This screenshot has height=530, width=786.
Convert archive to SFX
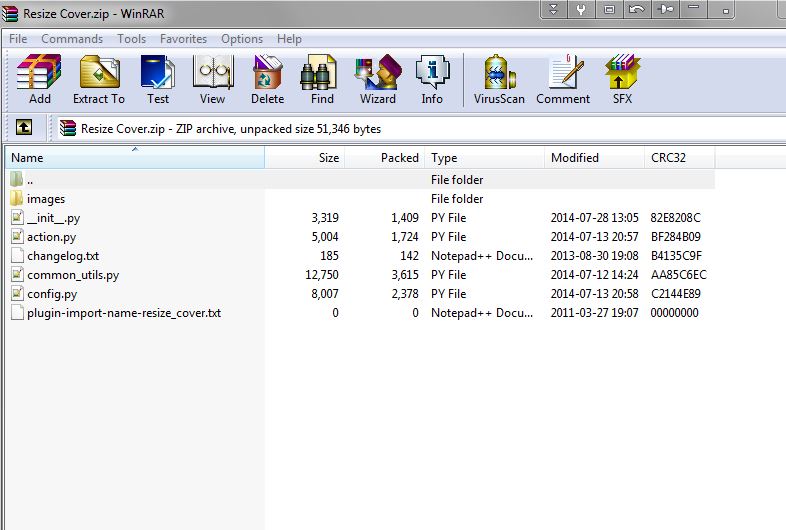pyautogui.click(x=622, y=79)
